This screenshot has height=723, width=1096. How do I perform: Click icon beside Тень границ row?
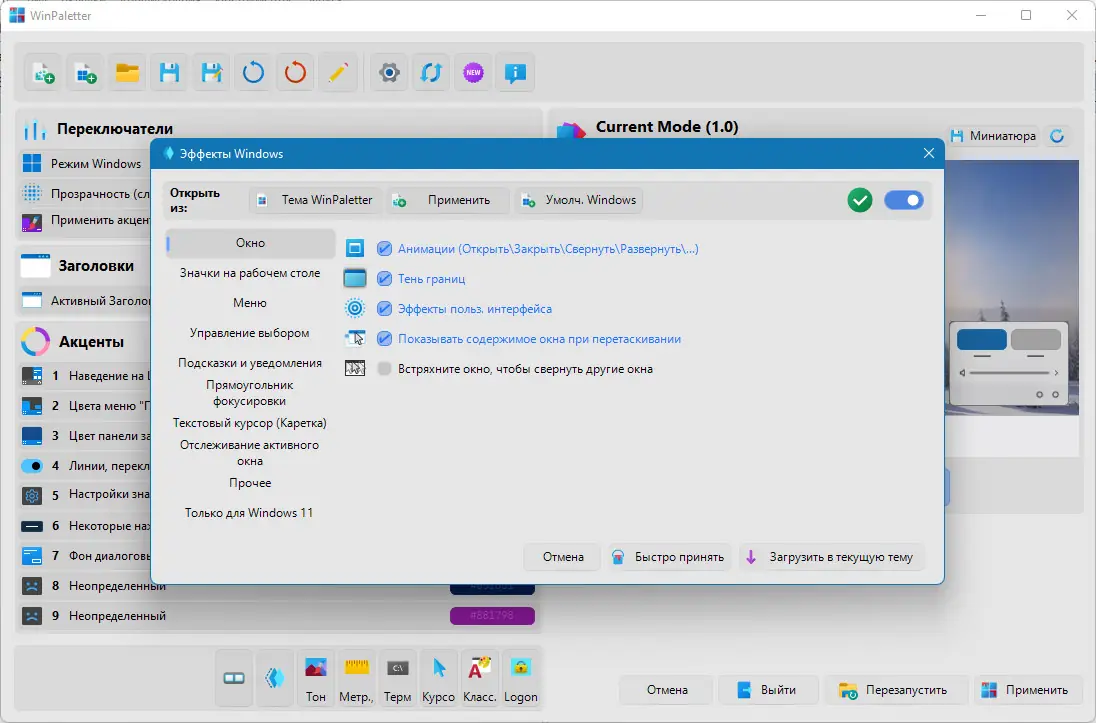coord(355,278)
